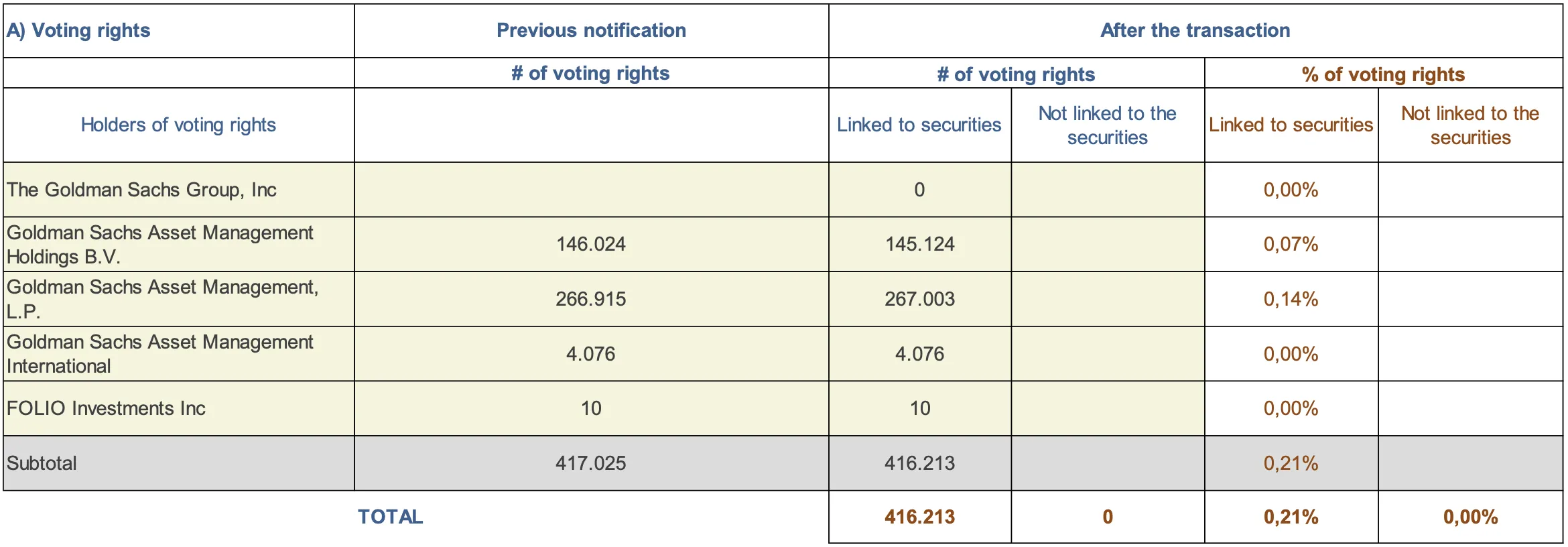1568x547 pixels.
Task: Click the "Subtotal" row label
Action: (42, 464)
